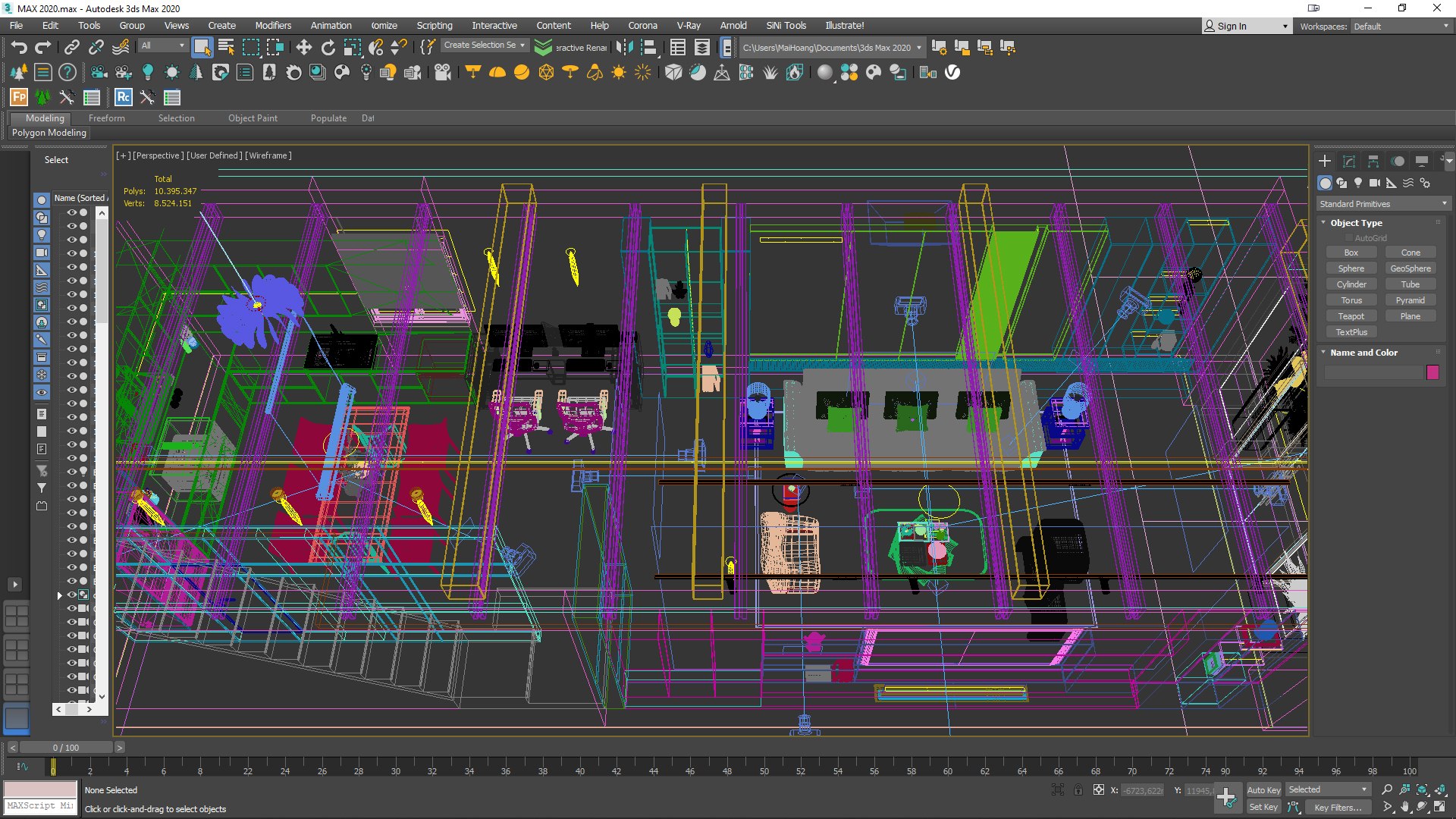Screen dimensions: 1456x819
Task: Collapse the Object Type rollout
Action: coord(1356,223)
